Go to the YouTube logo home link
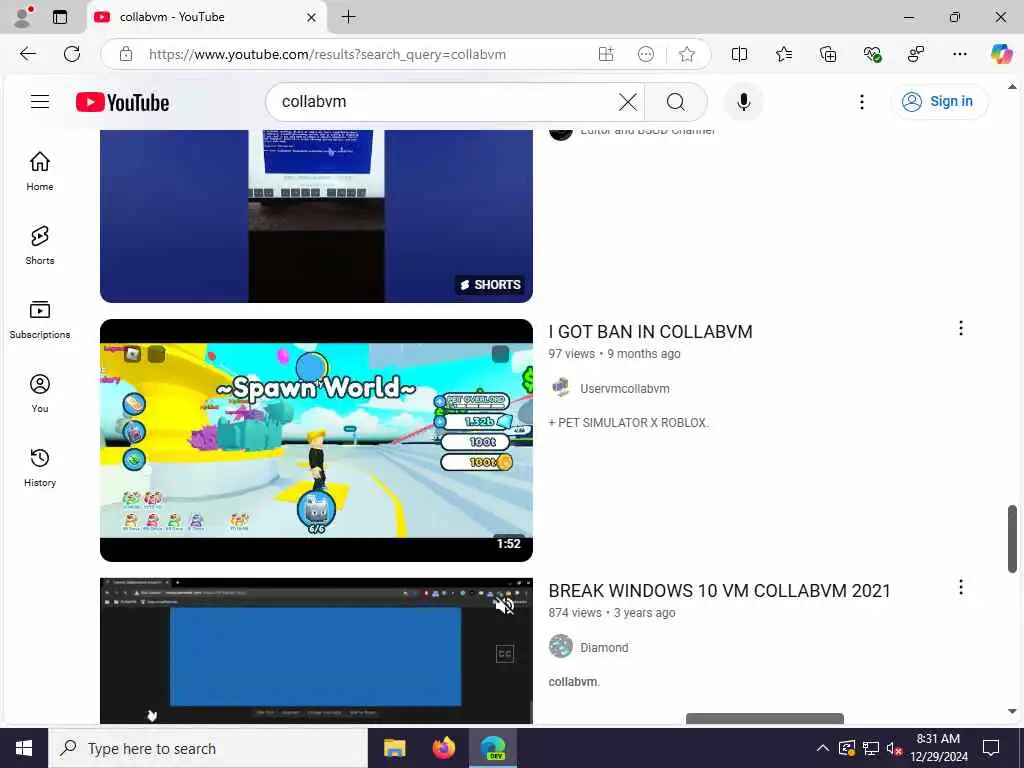The width and height of the screenshot is (1024, 768). (x=122, y=102)
